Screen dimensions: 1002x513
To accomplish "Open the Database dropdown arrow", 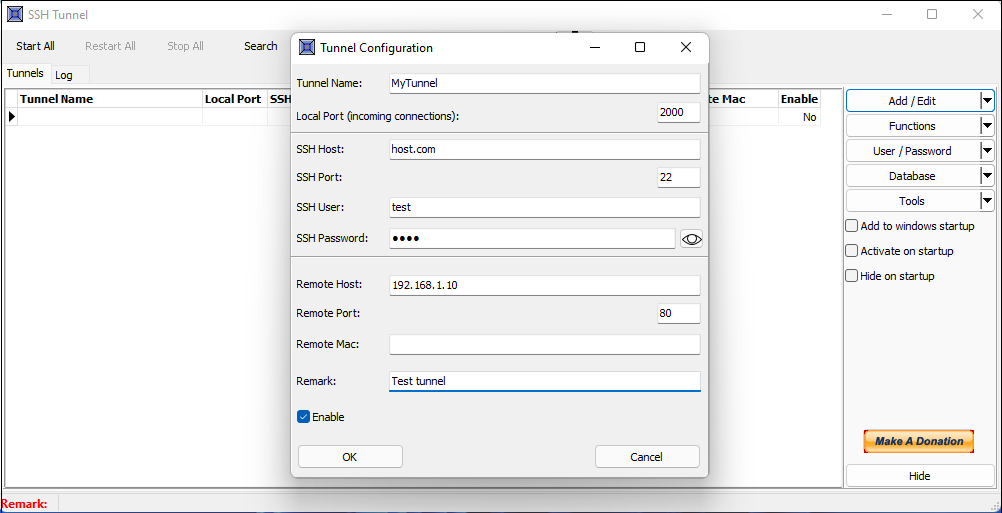I will [987, 176].
